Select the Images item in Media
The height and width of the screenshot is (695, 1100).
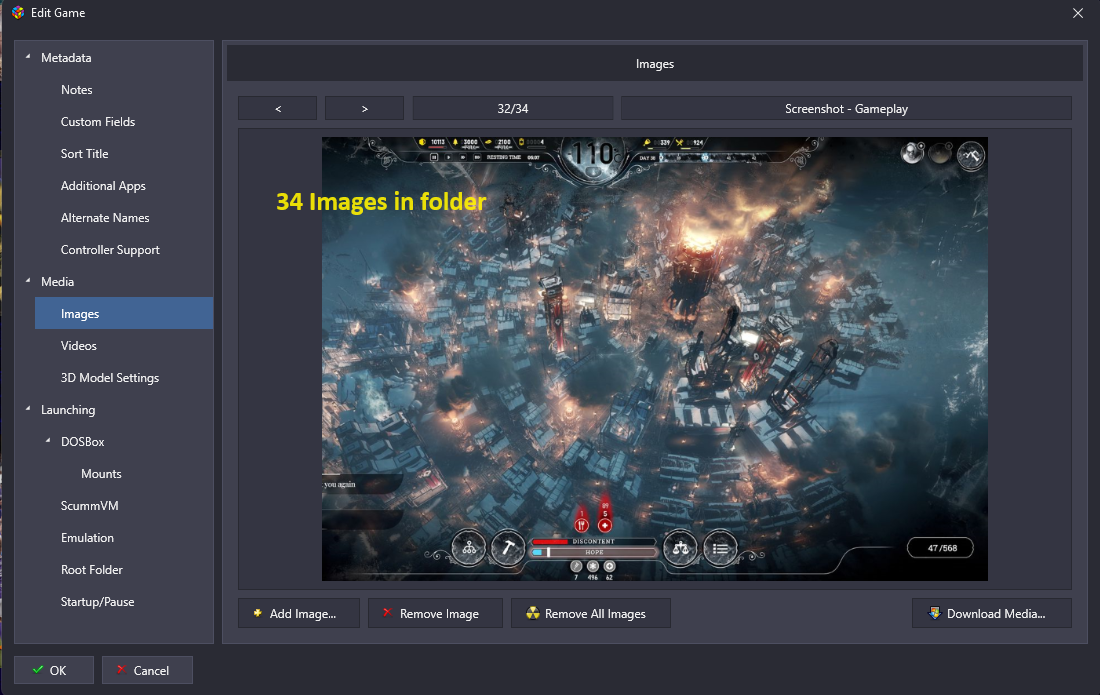tap(124, 313)
